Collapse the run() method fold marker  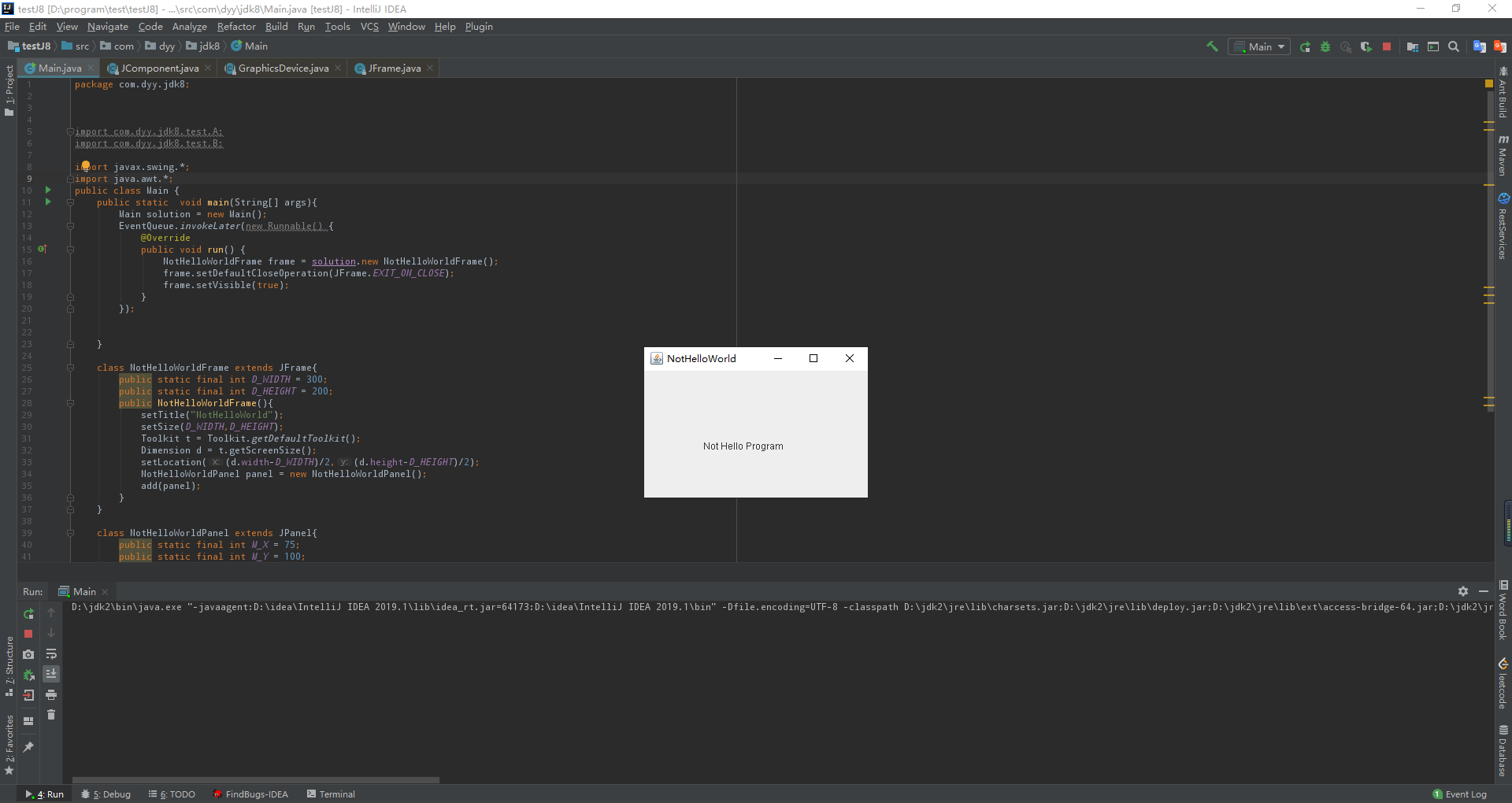[70, 250]
